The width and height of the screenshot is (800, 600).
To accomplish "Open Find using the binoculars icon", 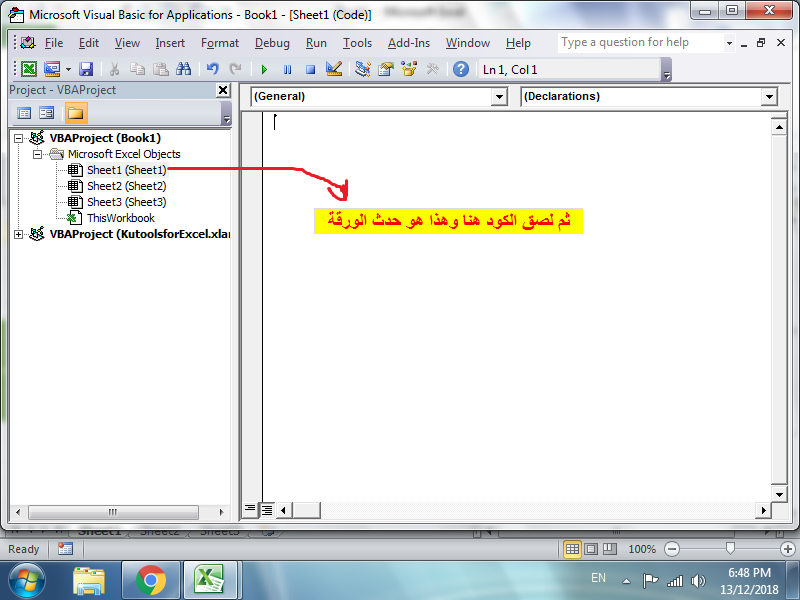I will pos(184,69).
